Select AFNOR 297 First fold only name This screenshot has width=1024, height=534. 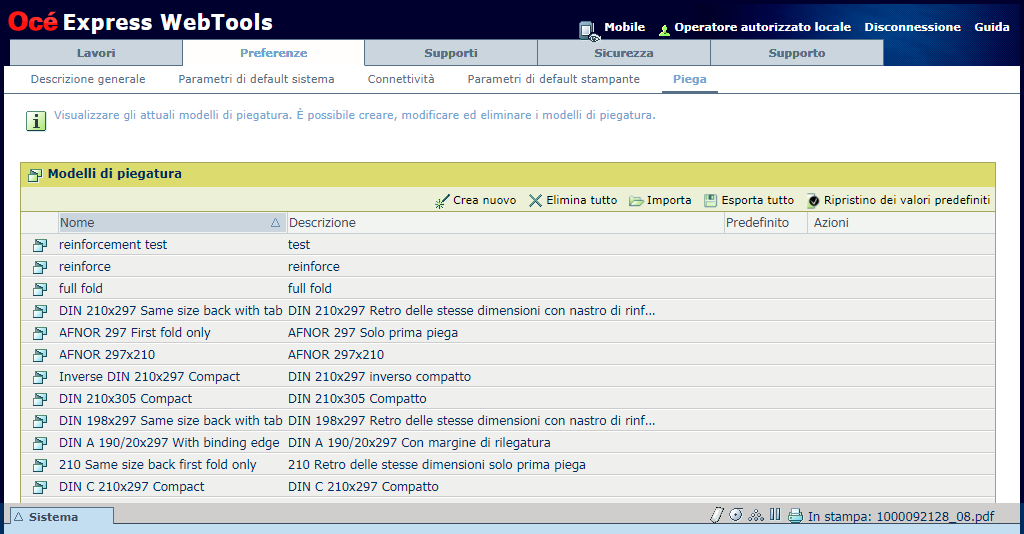135,332
